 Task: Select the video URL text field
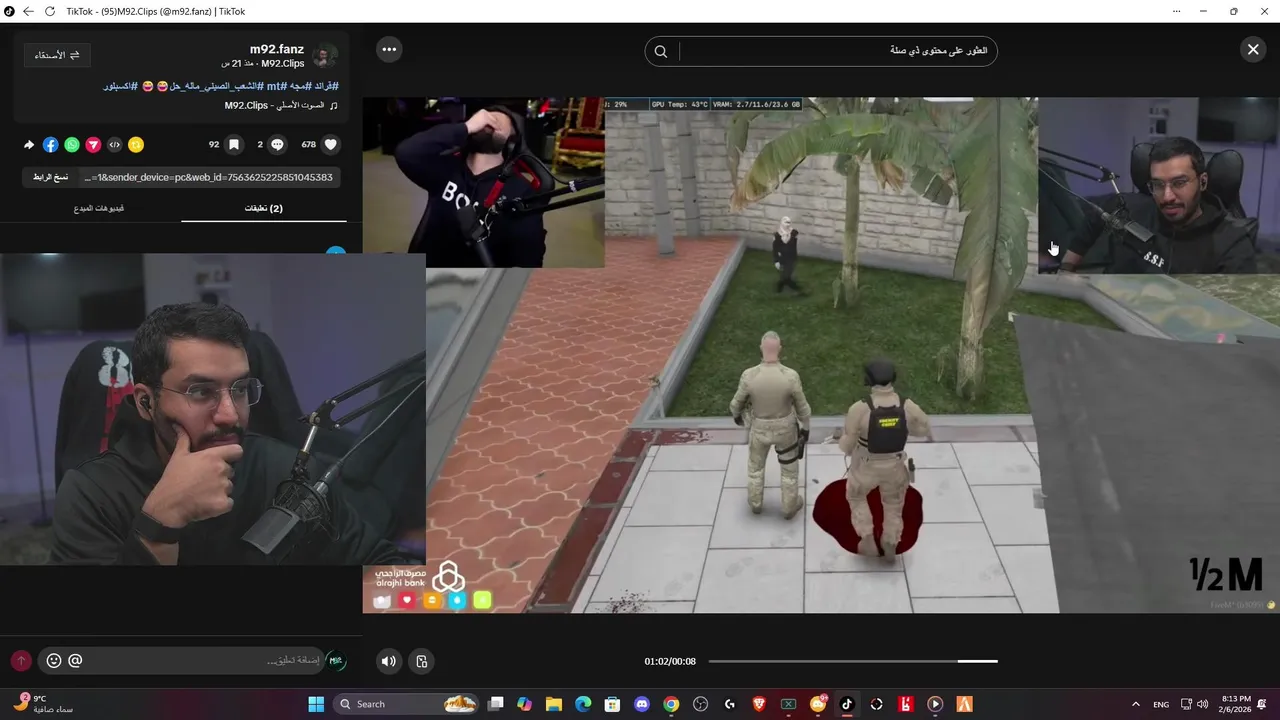click(x=208, y=177)
